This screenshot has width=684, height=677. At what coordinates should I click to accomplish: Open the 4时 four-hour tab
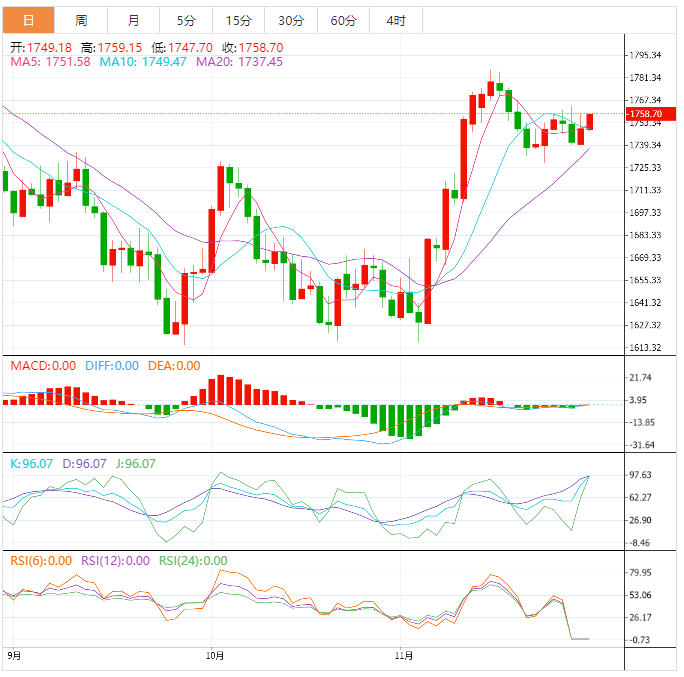tap(395, 20)
